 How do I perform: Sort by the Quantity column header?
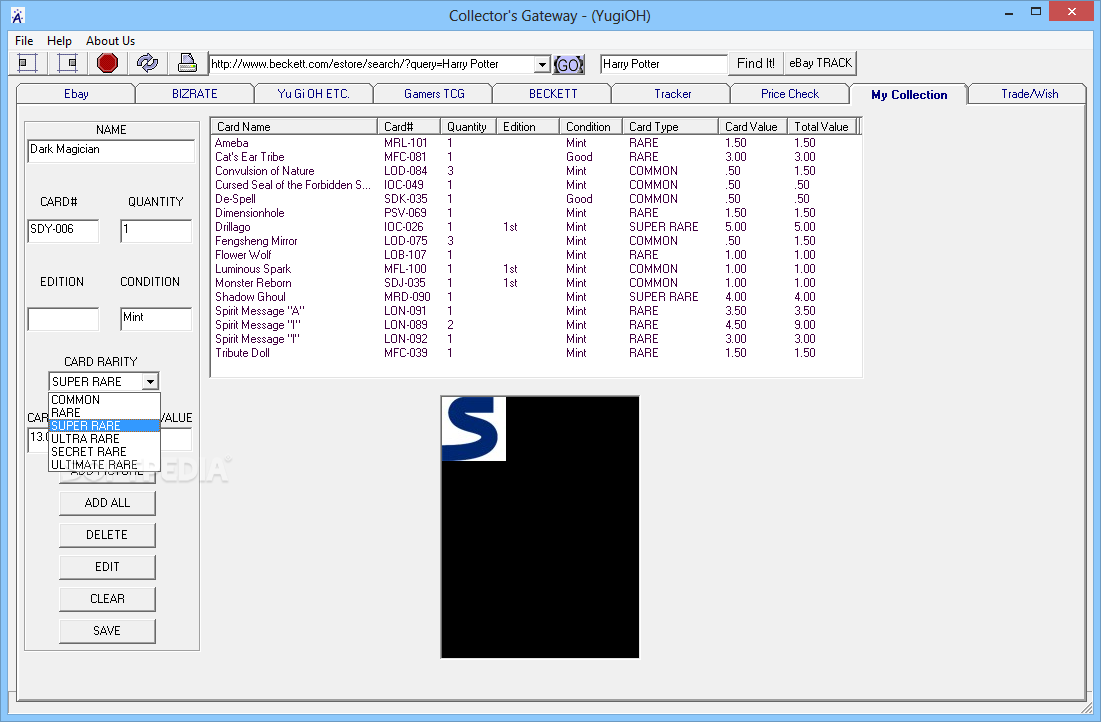pyautogui.click(x=468, y=126)
